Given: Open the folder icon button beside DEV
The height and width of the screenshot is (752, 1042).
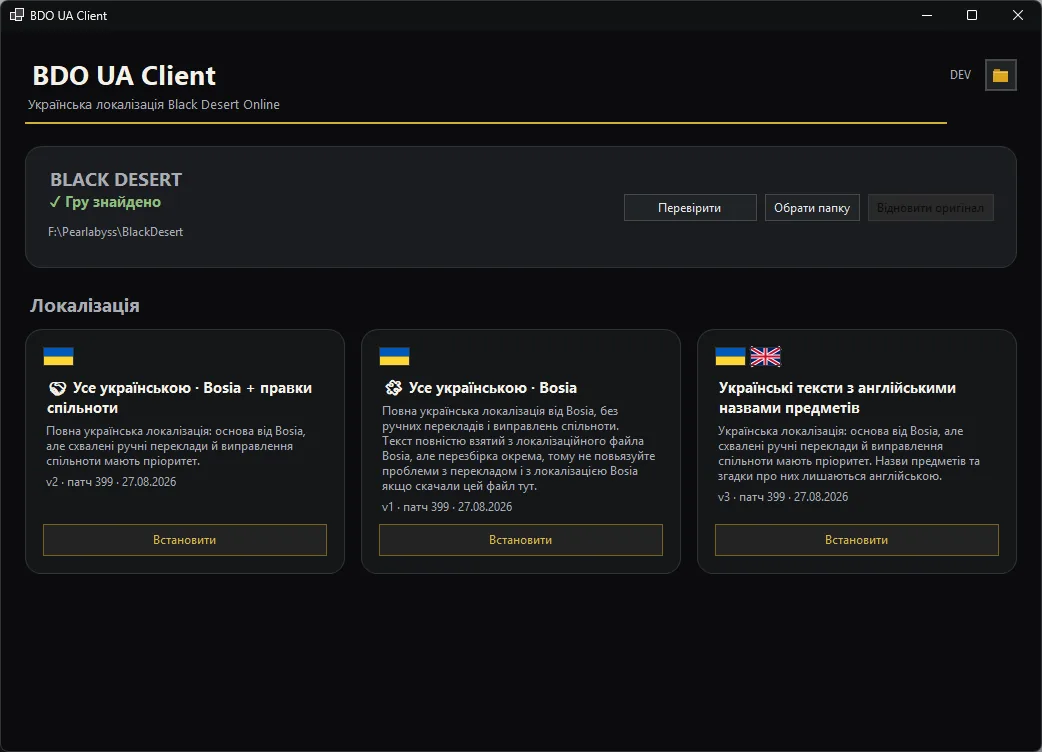Looking at the screenshot, I should pos(1000,75).
